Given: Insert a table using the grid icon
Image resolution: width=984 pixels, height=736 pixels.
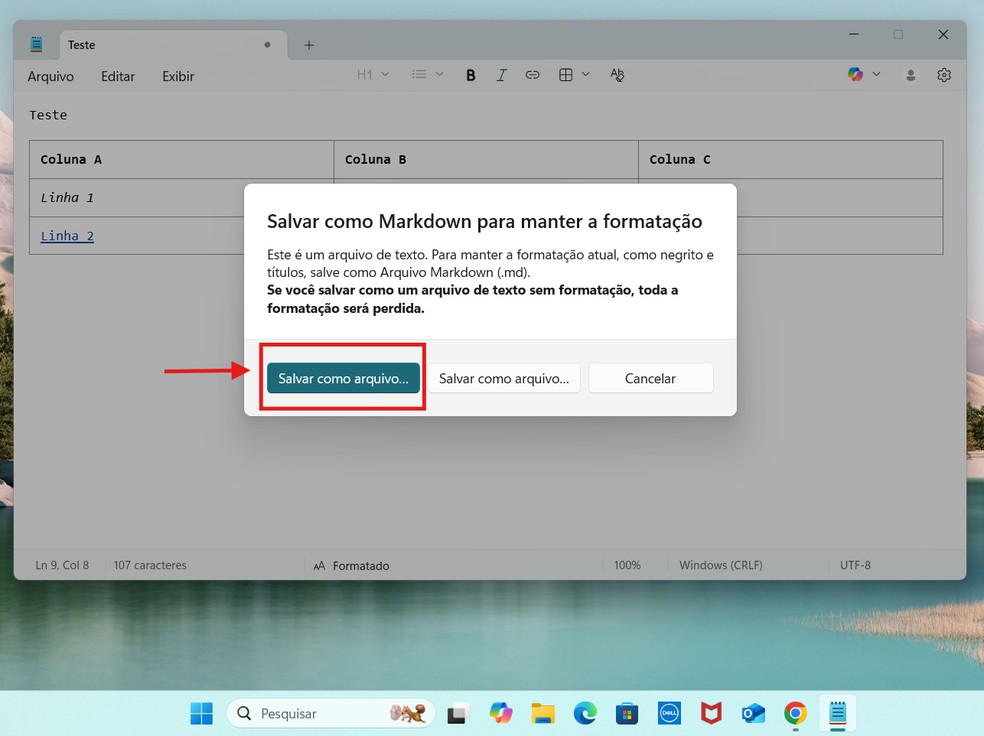Looking at the screenshot, I should click(x=565, y=75).
